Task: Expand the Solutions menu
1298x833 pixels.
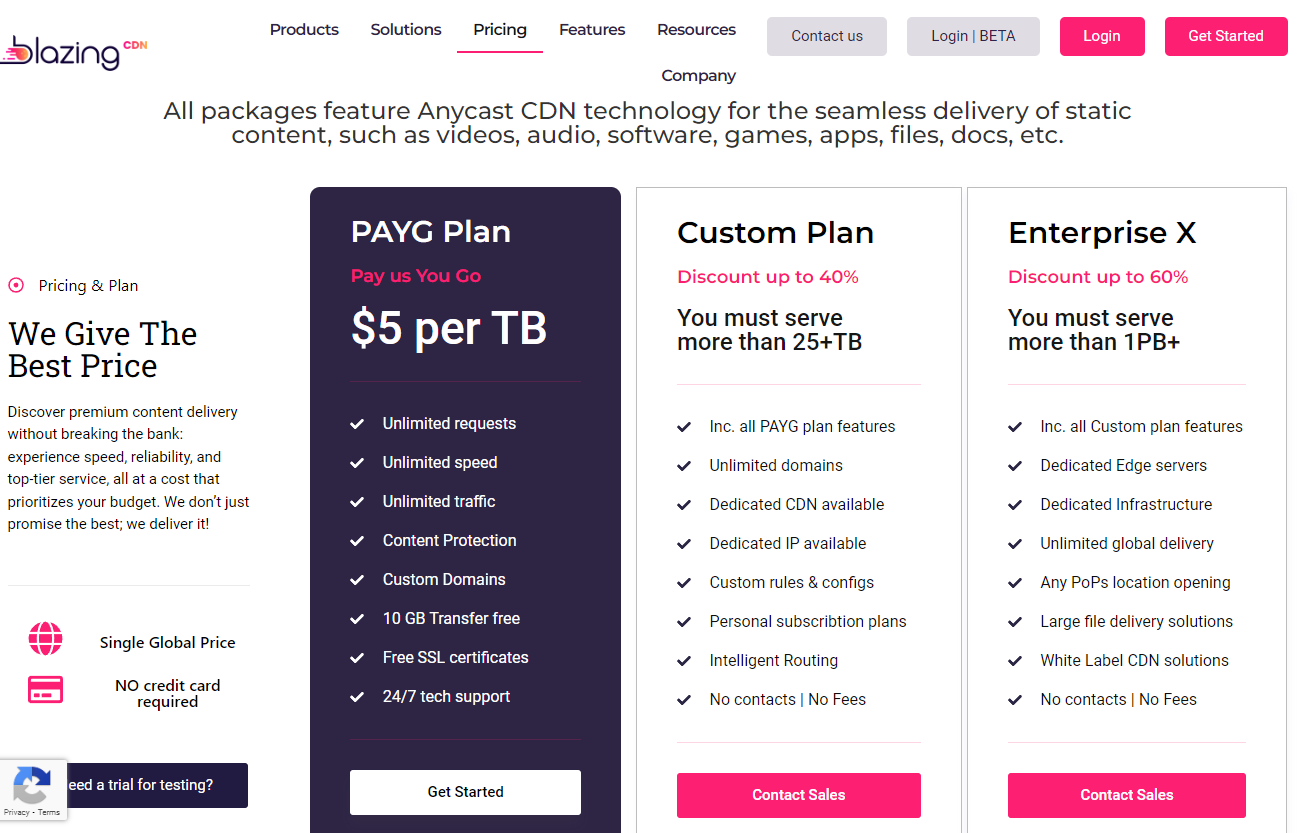Action: [406, 29]
